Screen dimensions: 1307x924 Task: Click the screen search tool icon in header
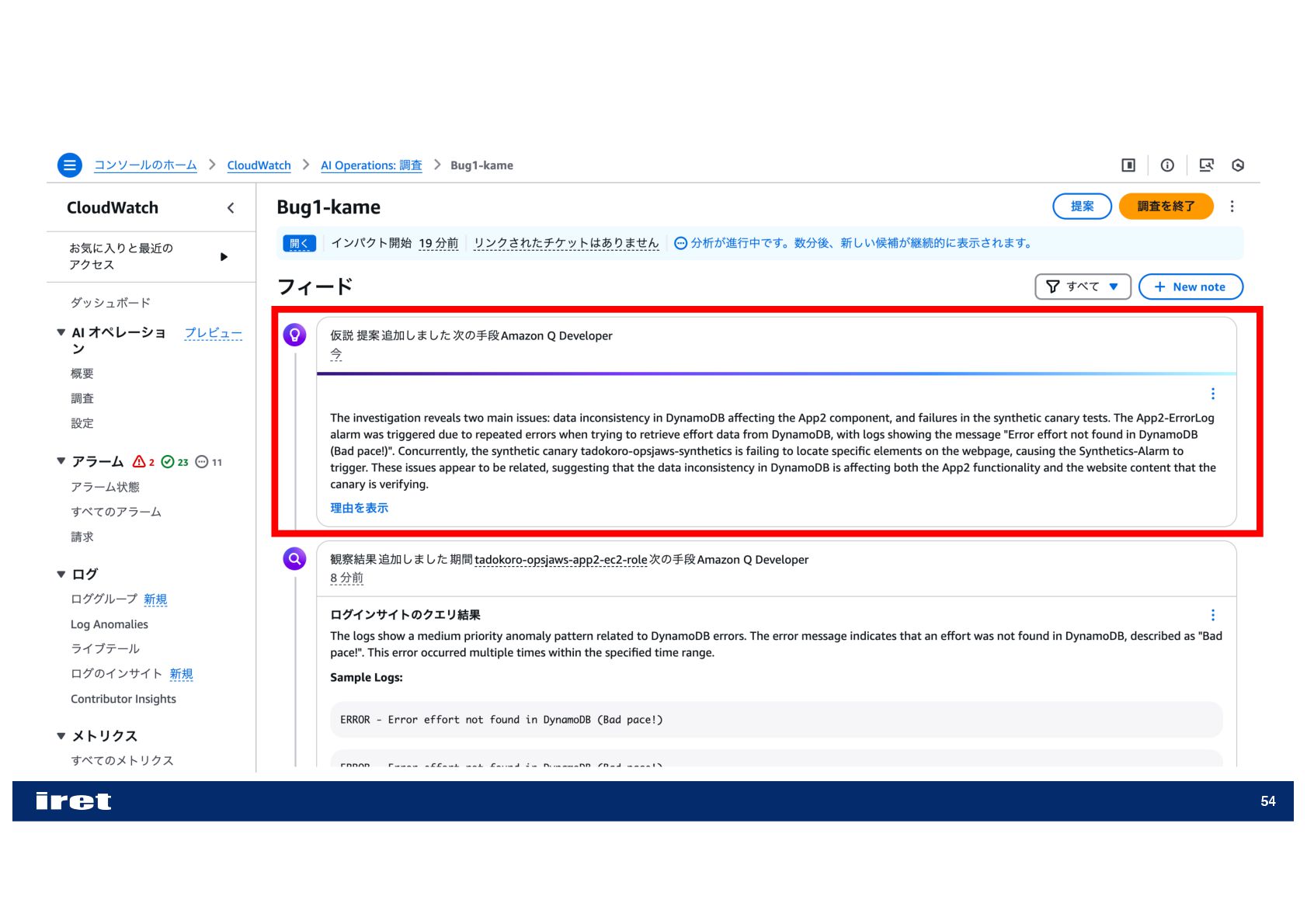pos(1206,165)
